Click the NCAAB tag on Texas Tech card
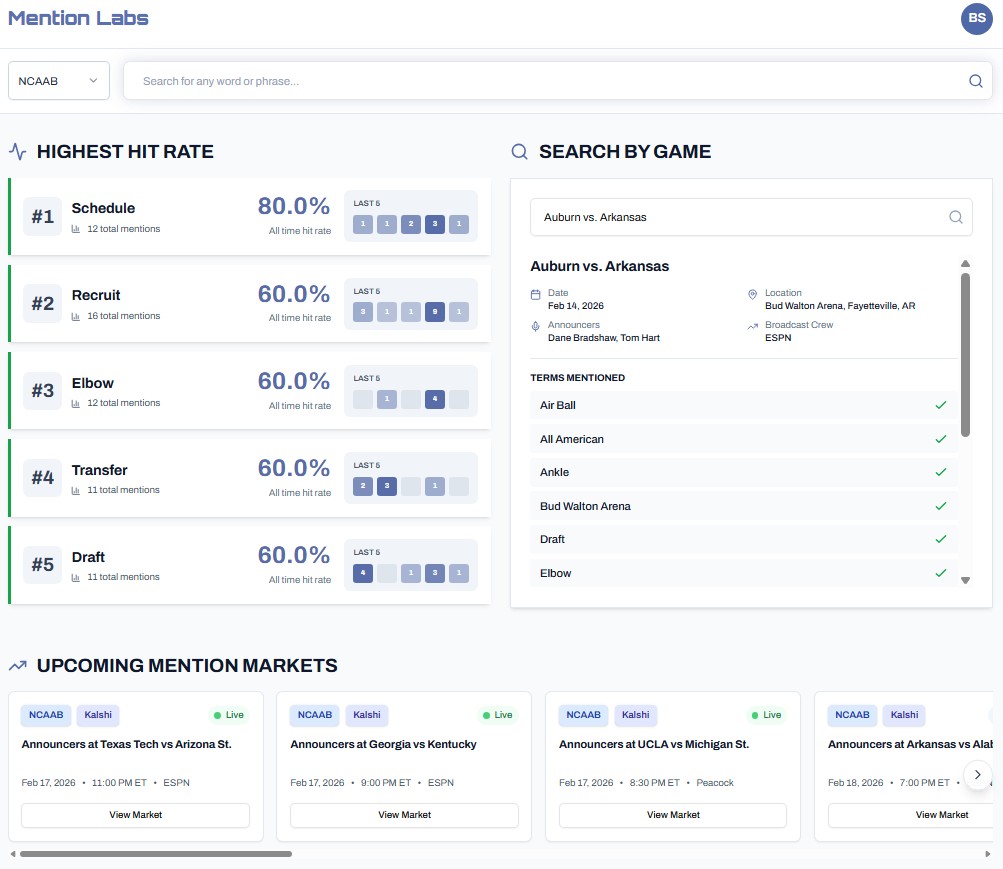The width and height of the screenshot is (1003, 869). coord(46,715)
